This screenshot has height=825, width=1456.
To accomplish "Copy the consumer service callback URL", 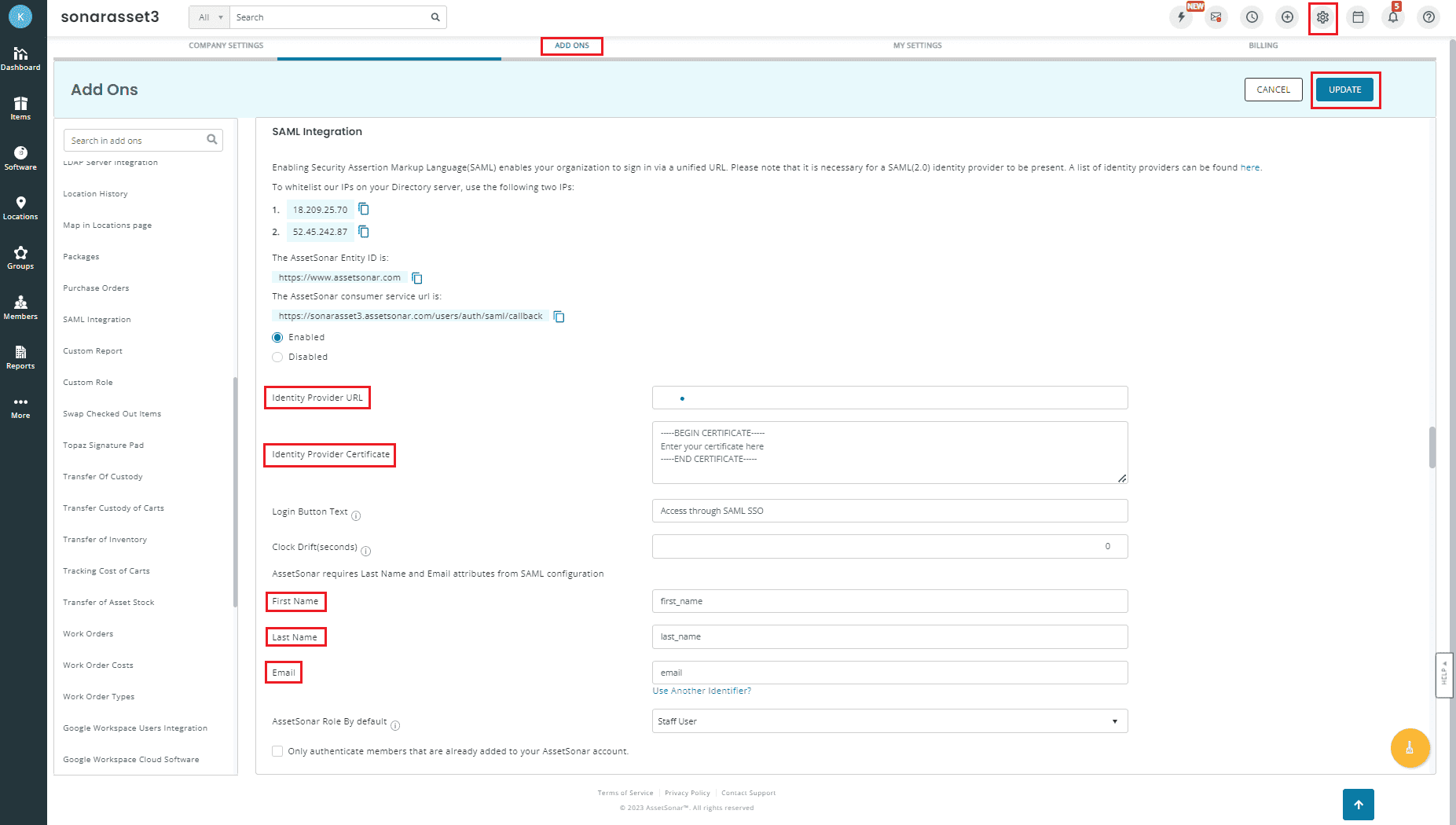I will click(559, 317).
